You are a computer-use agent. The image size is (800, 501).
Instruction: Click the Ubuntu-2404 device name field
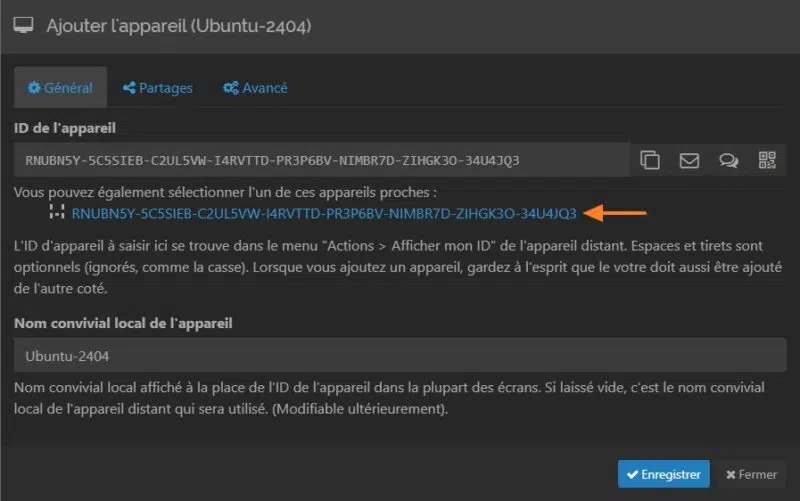tap(400, 356)
